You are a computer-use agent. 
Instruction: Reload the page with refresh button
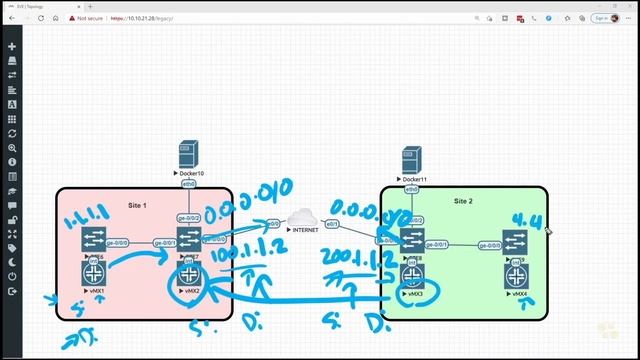tap(41, 18)
